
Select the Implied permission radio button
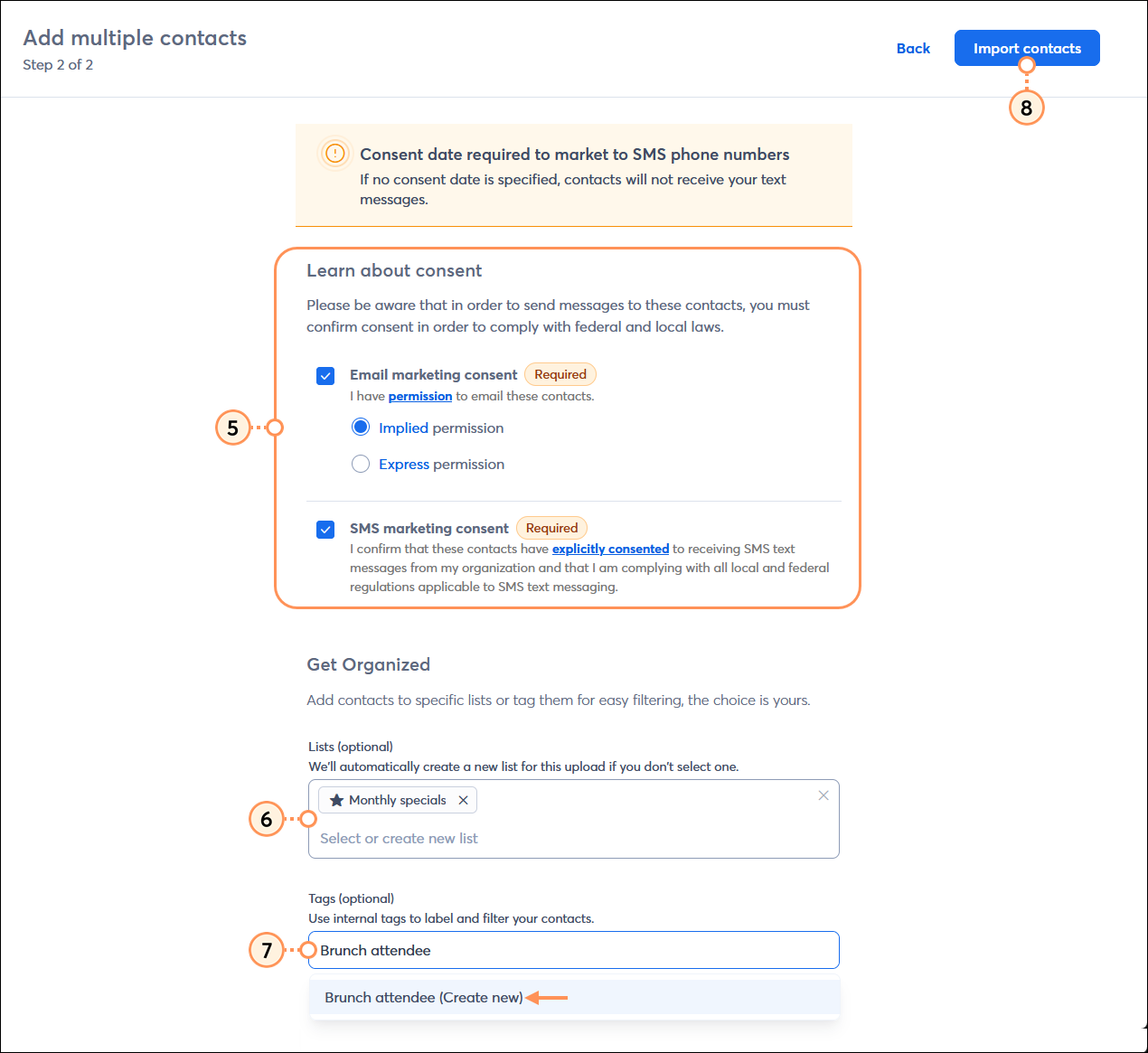click(360, 426)
